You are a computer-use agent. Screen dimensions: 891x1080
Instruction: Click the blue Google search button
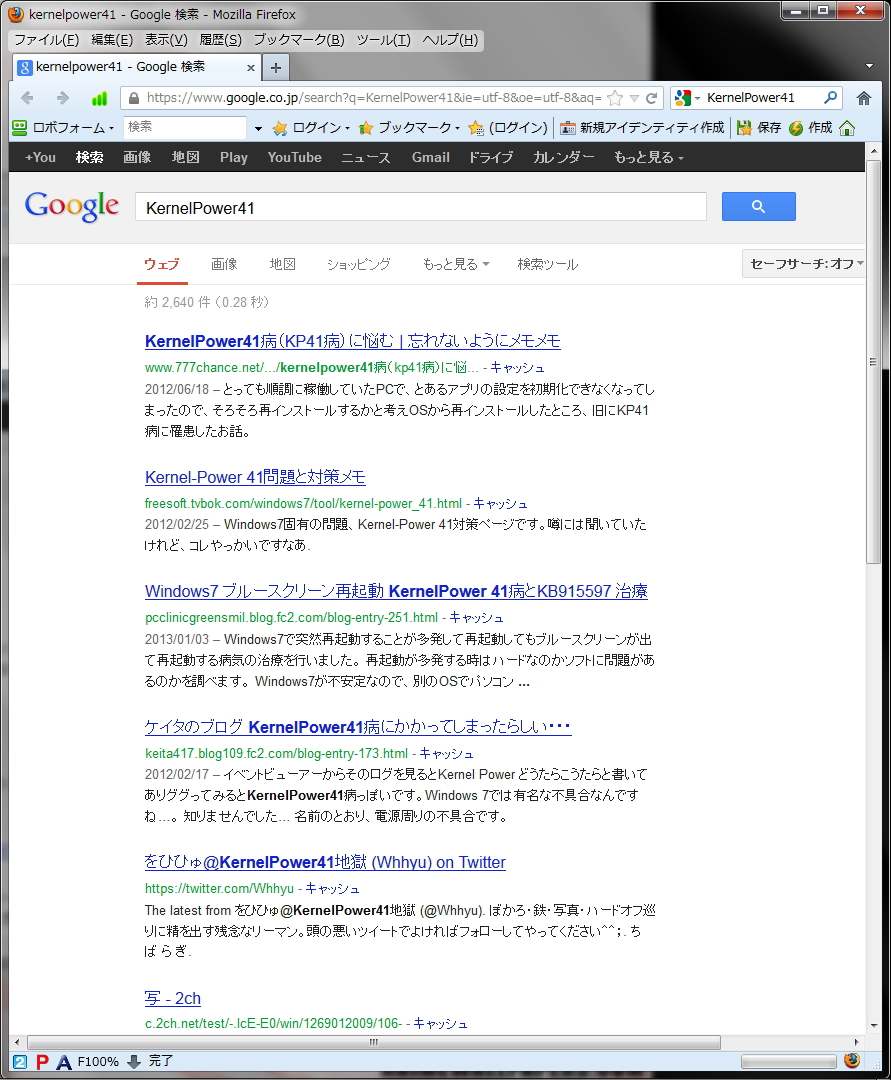point(758,206)
